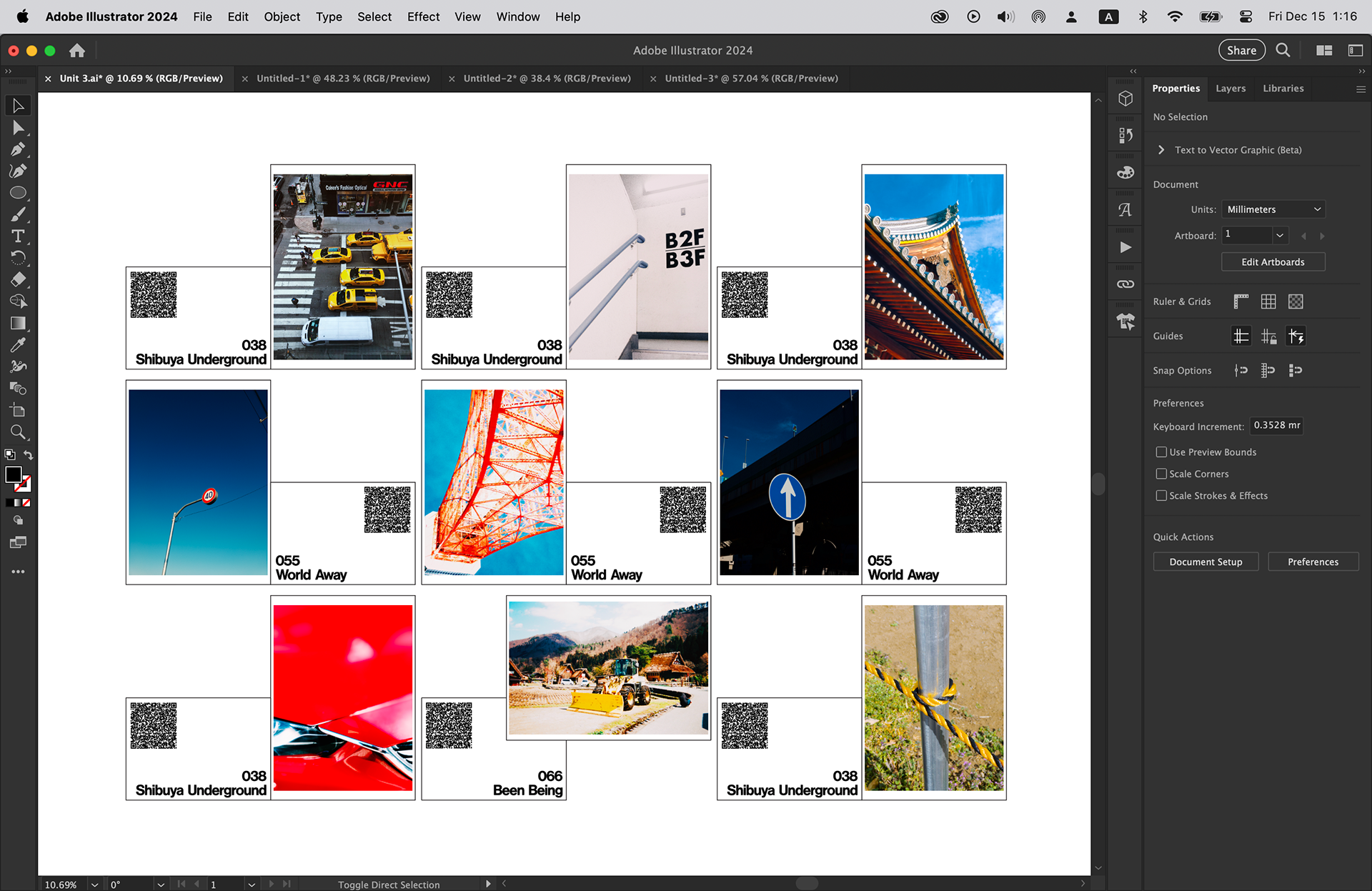Select the Type tool
Screen dimensions: 1372x891
(18, 236)
